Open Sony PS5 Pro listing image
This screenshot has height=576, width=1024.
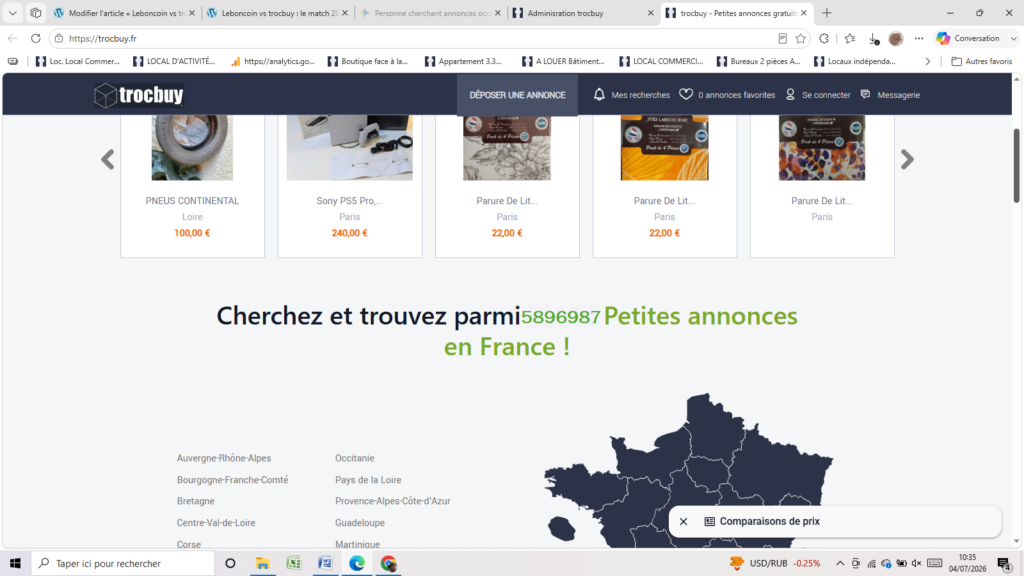[x=349, y=148]
